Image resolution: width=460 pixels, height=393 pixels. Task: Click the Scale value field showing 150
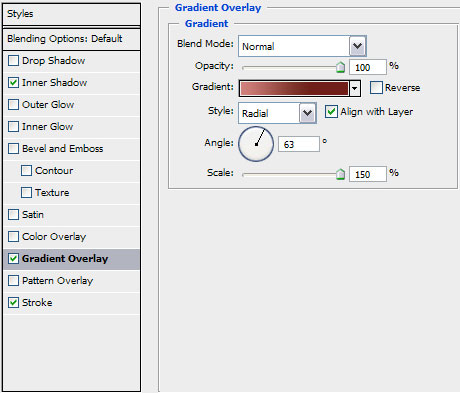click(368, 174)
